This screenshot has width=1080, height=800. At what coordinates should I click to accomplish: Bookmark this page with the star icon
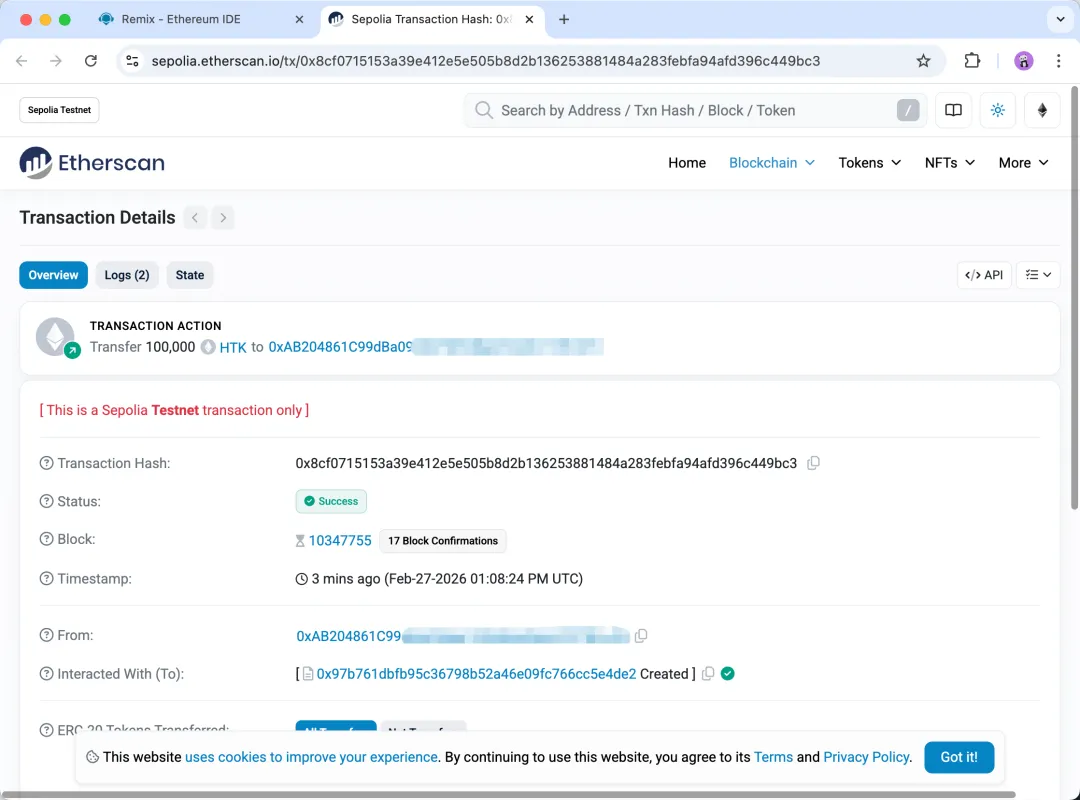coord(924,61)
